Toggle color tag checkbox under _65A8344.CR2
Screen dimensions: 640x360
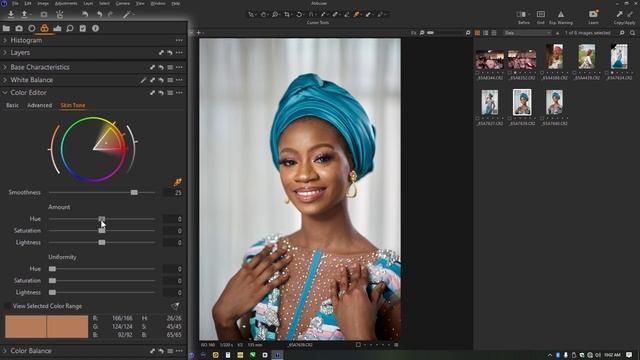pyautogui.click(x=478, y=73)
